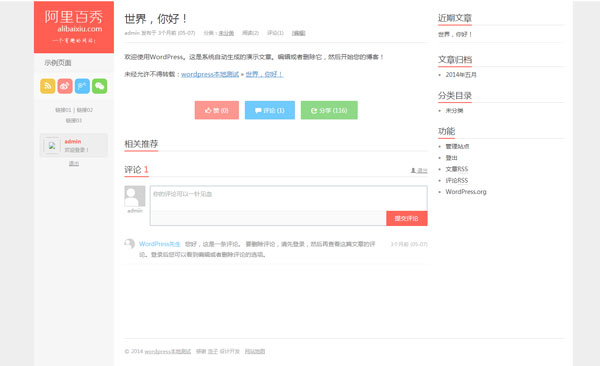This screenshot has width=600, height=366.
Task: Click the green 分享 (116) share button
Action: [329, 110]
